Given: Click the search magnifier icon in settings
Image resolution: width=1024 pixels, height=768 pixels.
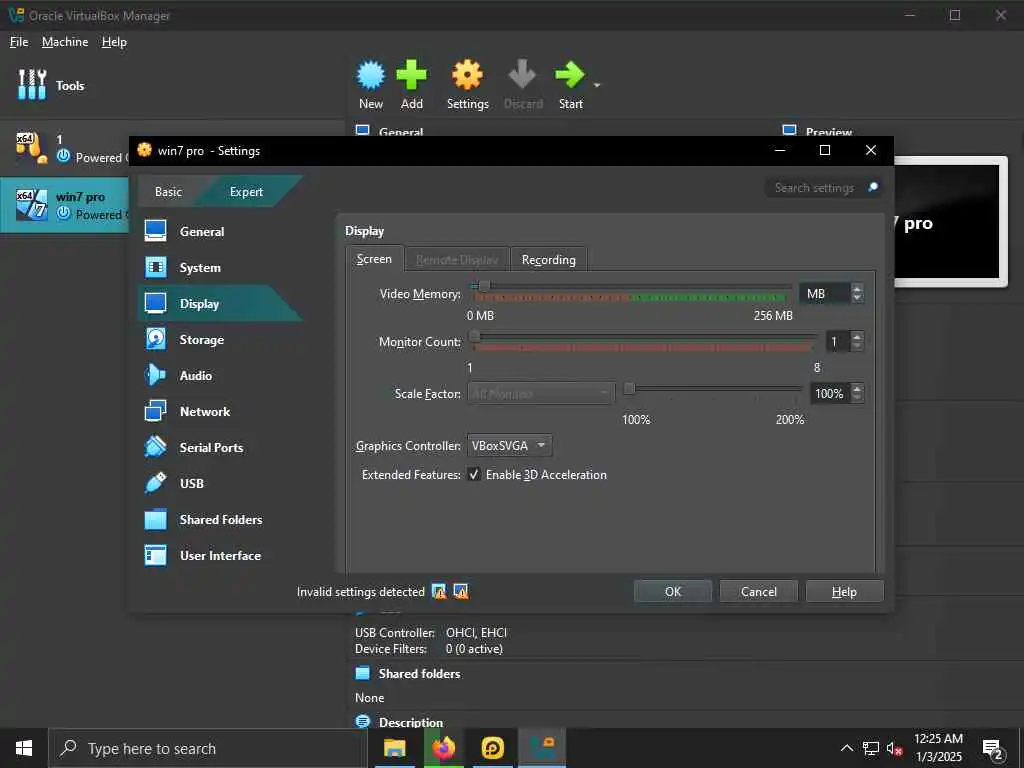Looking at the screenshot, I should [x=872, y=187].
